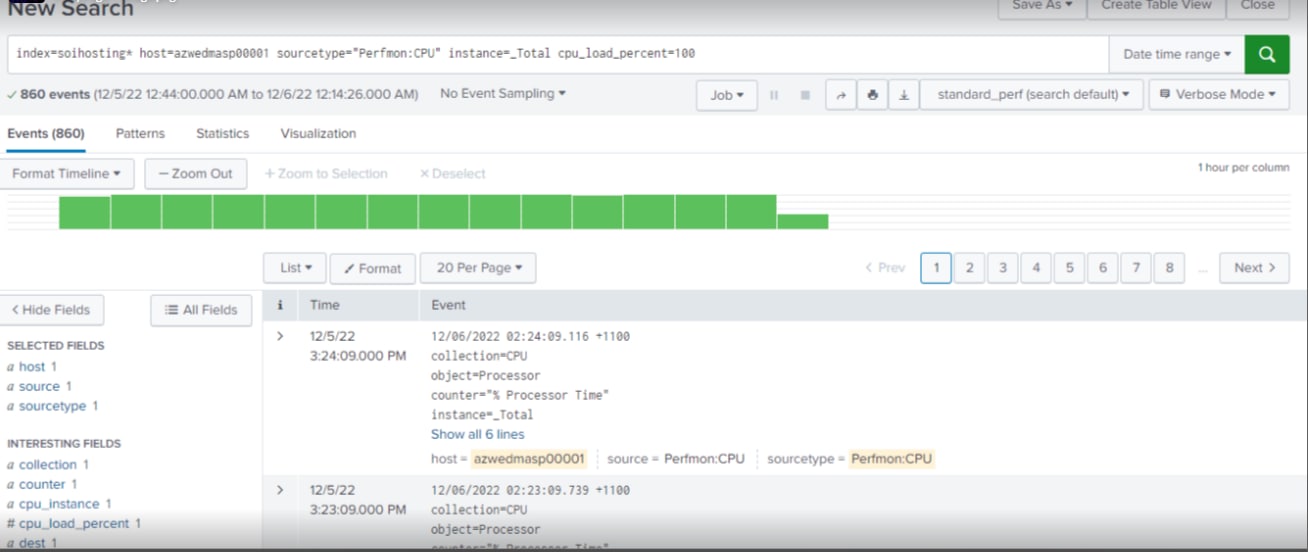
Task: Go to results page 7
Action: pos(1136,268)
